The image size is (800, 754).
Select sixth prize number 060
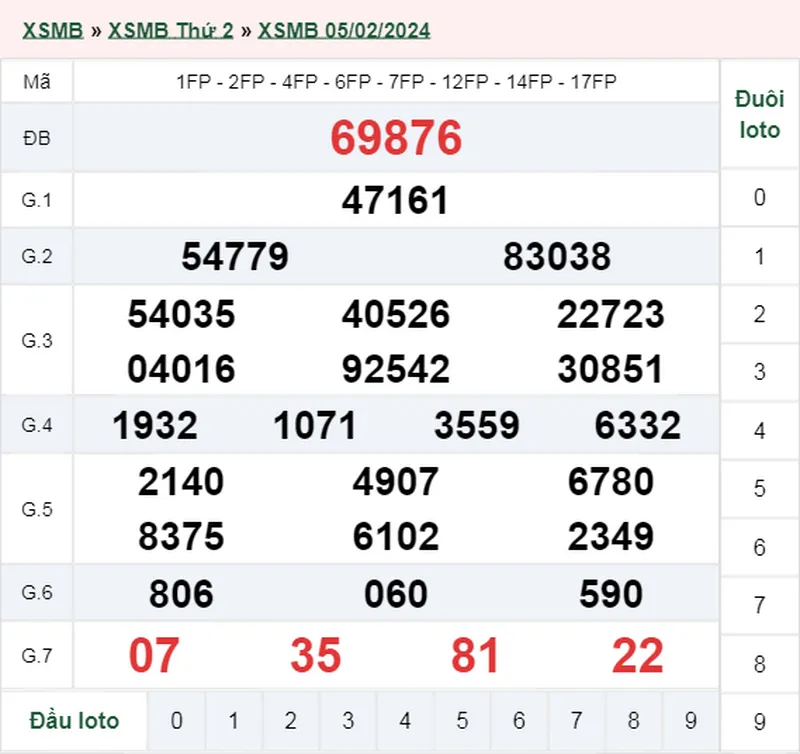coord(393,592)
